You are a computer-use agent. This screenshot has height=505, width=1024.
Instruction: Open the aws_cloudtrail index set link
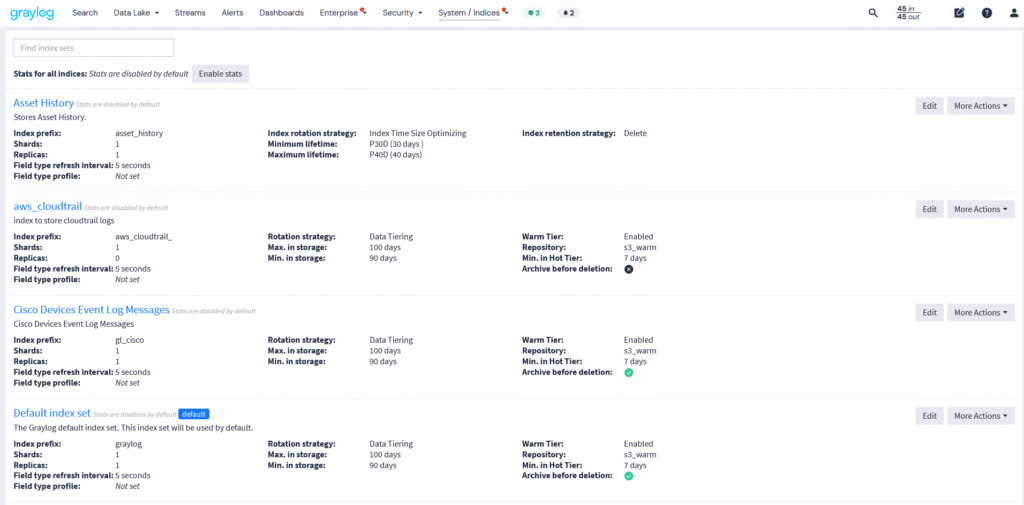click(x=48, y=206)
